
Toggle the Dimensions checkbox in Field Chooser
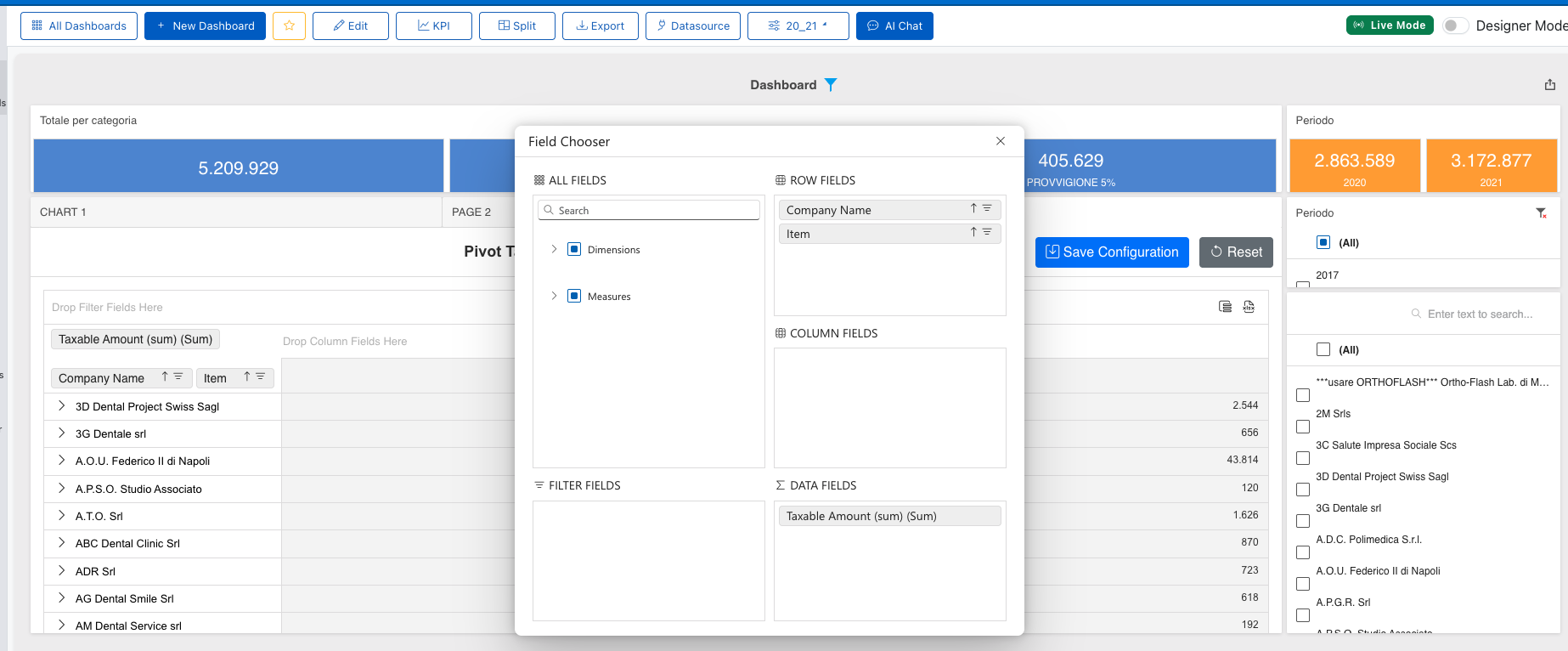[574, 249]
